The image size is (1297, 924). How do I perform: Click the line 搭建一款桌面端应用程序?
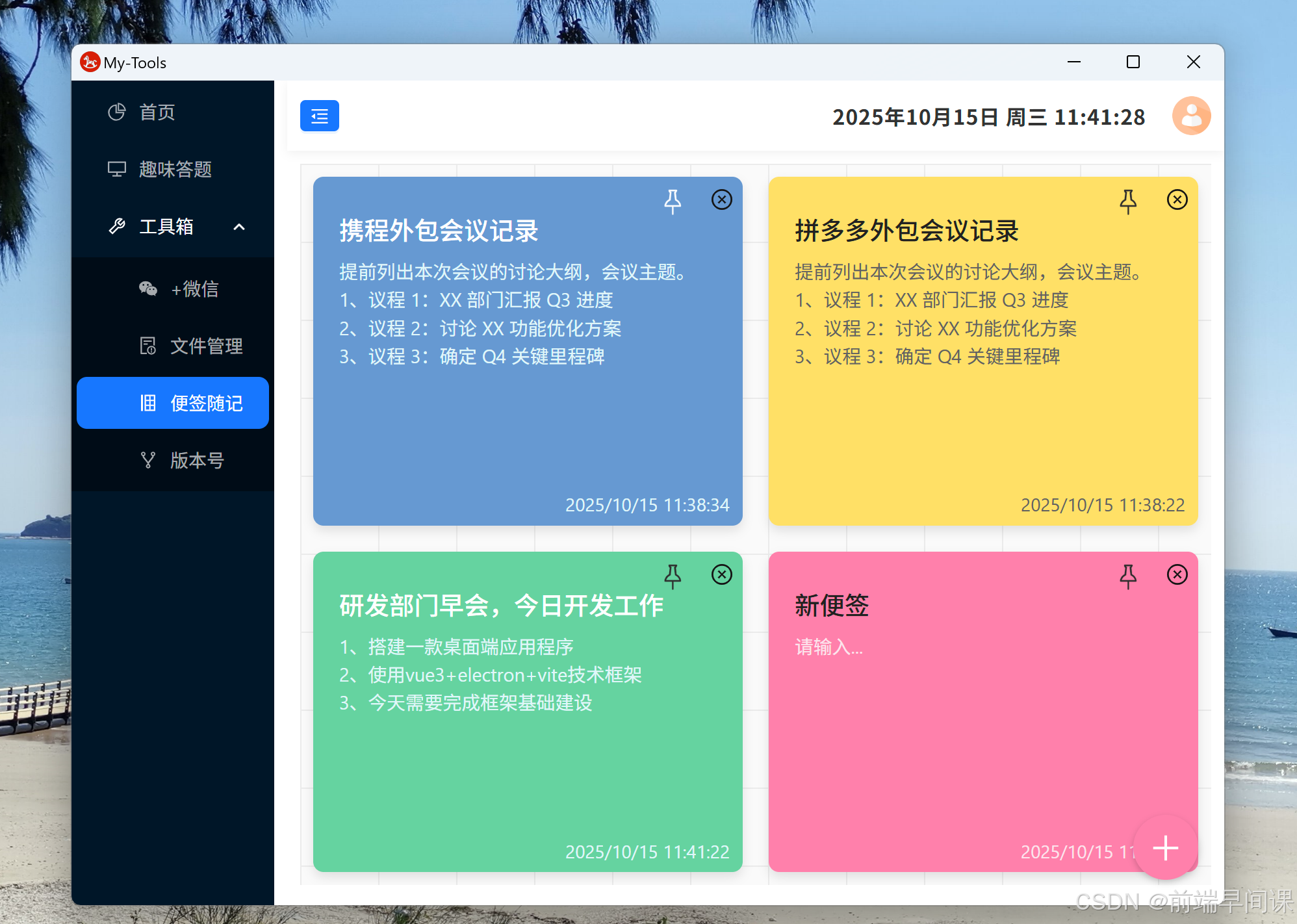tap(456, 647)
